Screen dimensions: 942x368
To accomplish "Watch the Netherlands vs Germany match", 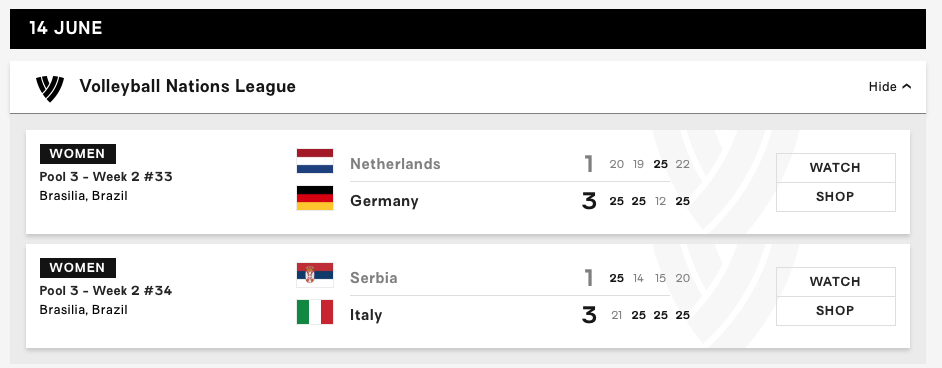I will 836,167.
